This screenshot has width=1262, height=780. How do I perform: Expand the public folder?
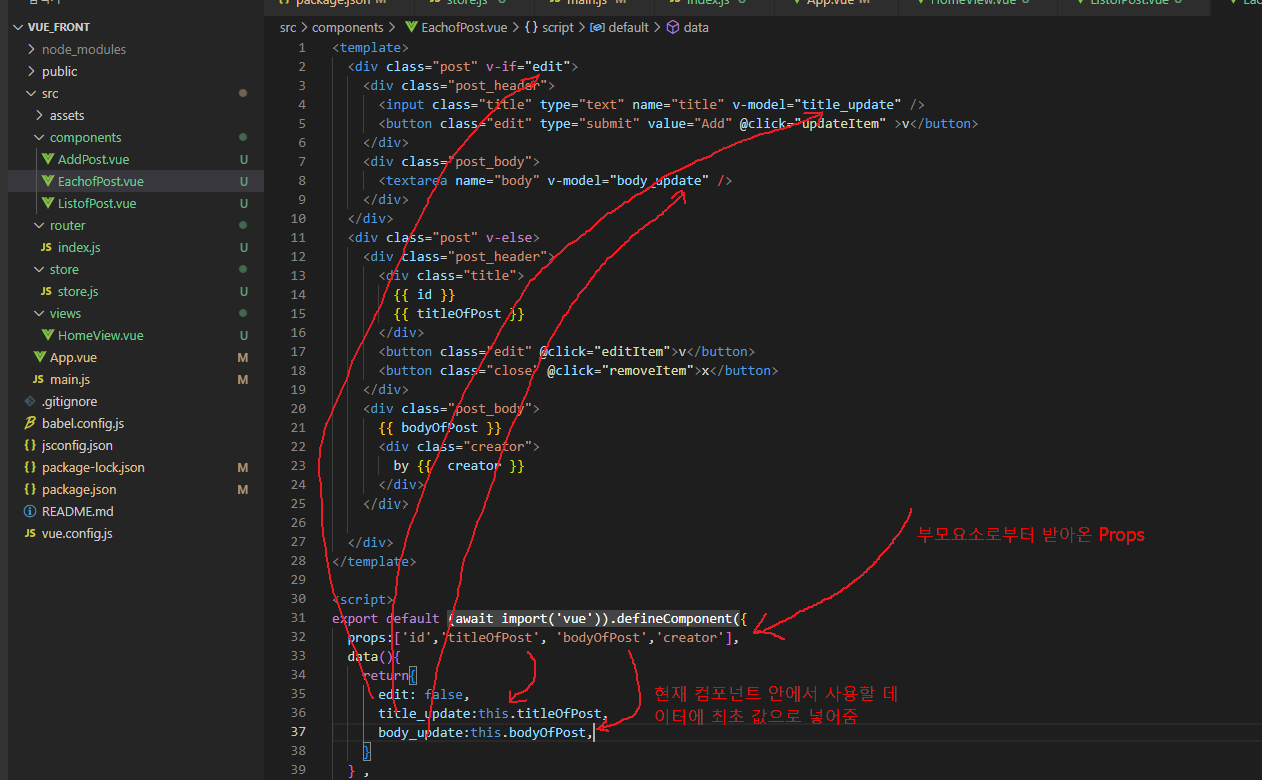[32, 71]
